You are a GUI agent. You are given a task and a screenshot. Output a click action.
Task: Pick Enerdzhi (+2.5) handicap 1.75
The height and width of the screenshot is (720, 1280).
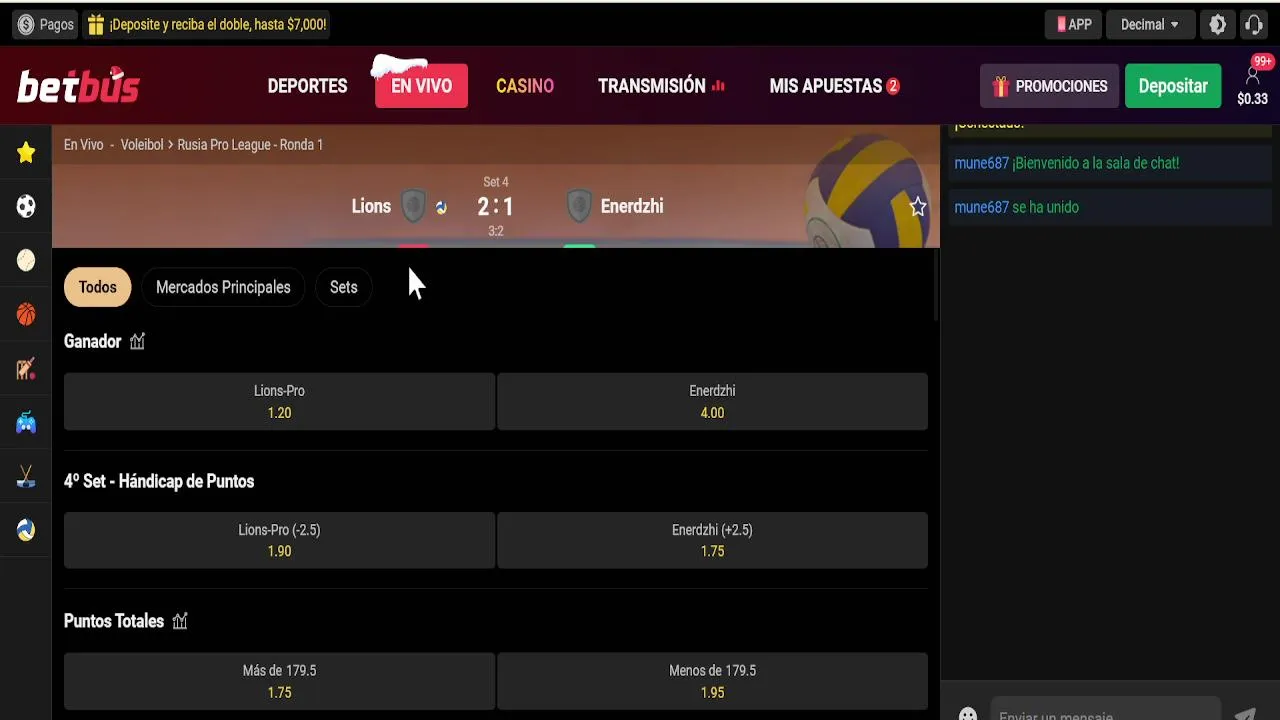tap(712, 540)
